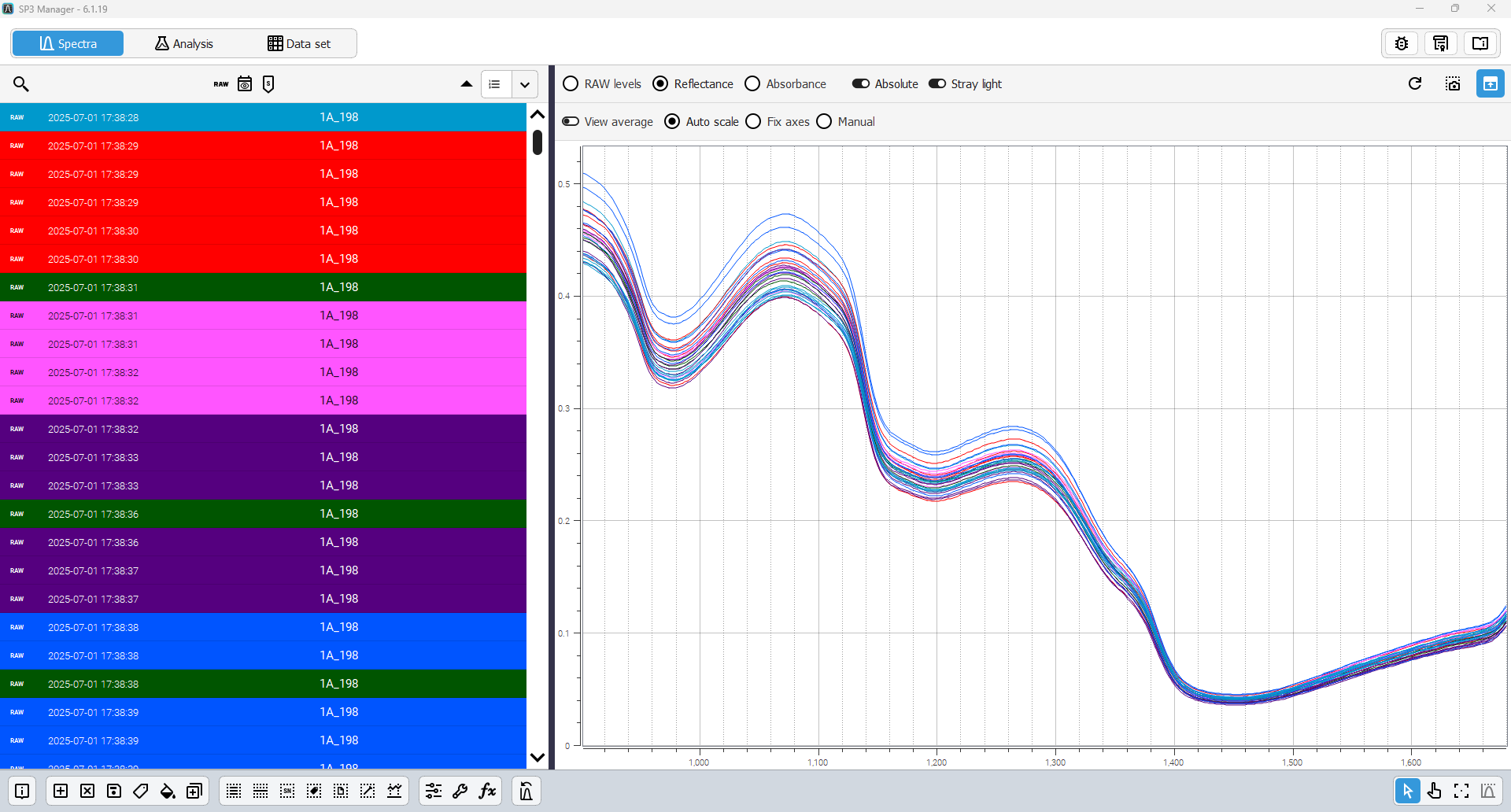Select the hand pan tool
Screen dimensions: 1511x812
[x=1435, y=791]
